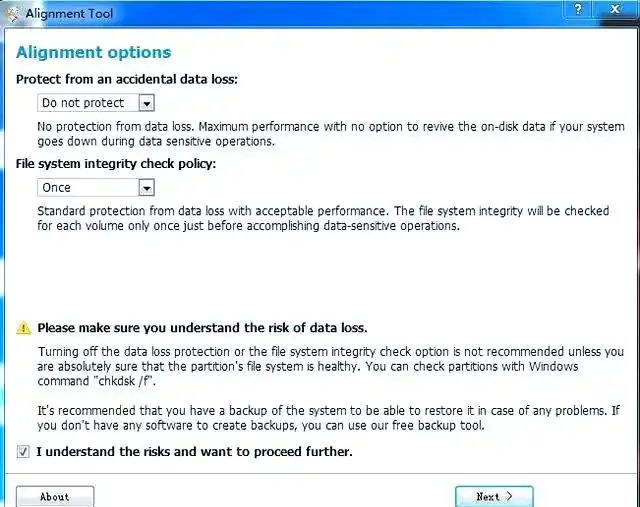Image resolution: width=640 pixels, height=507 pixels.
Task: Open help with the question mark button
Action: click(578, 9)
